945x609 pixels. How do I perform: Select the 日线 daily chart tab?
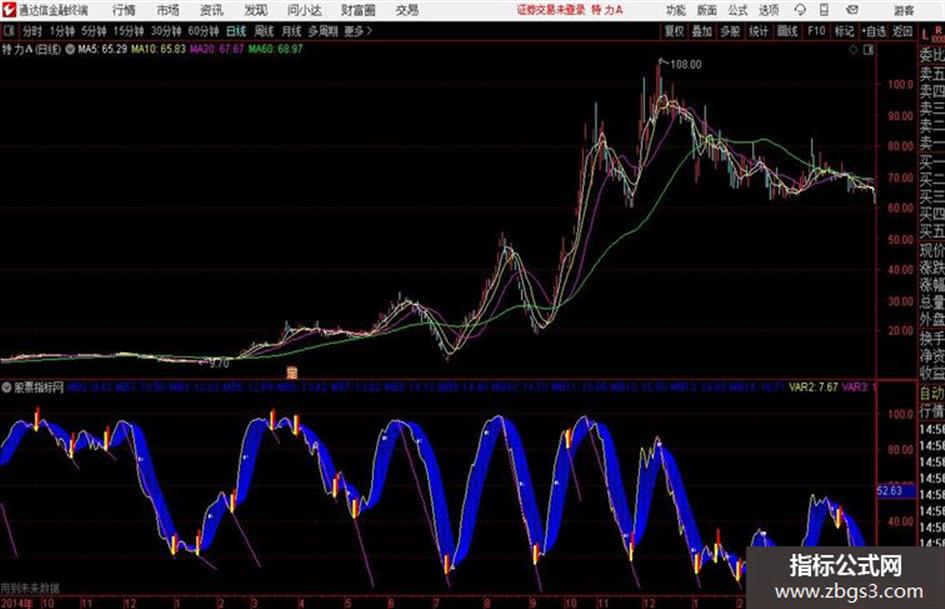[236, 31]
